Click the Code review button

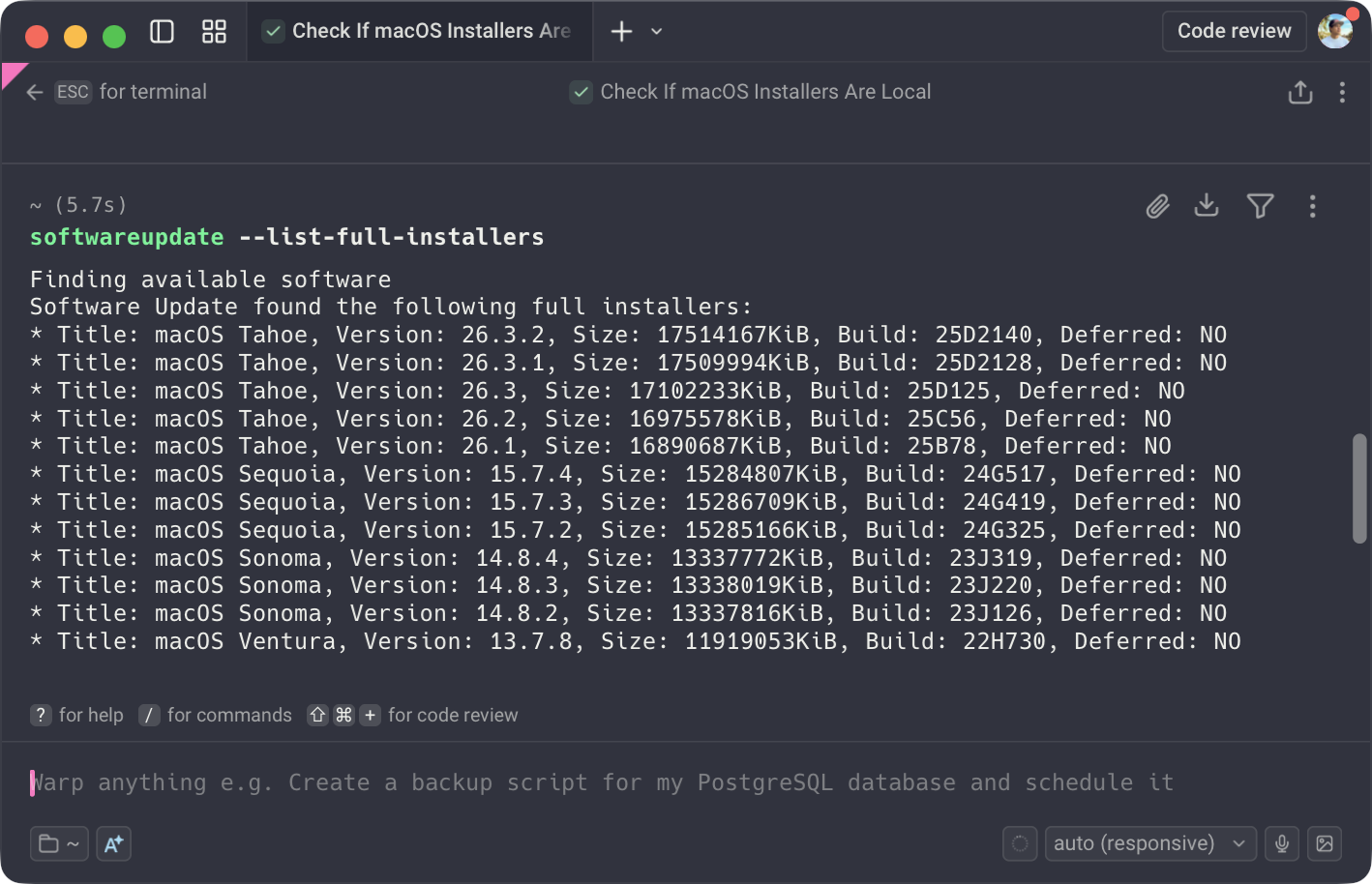click(1234, 31)
